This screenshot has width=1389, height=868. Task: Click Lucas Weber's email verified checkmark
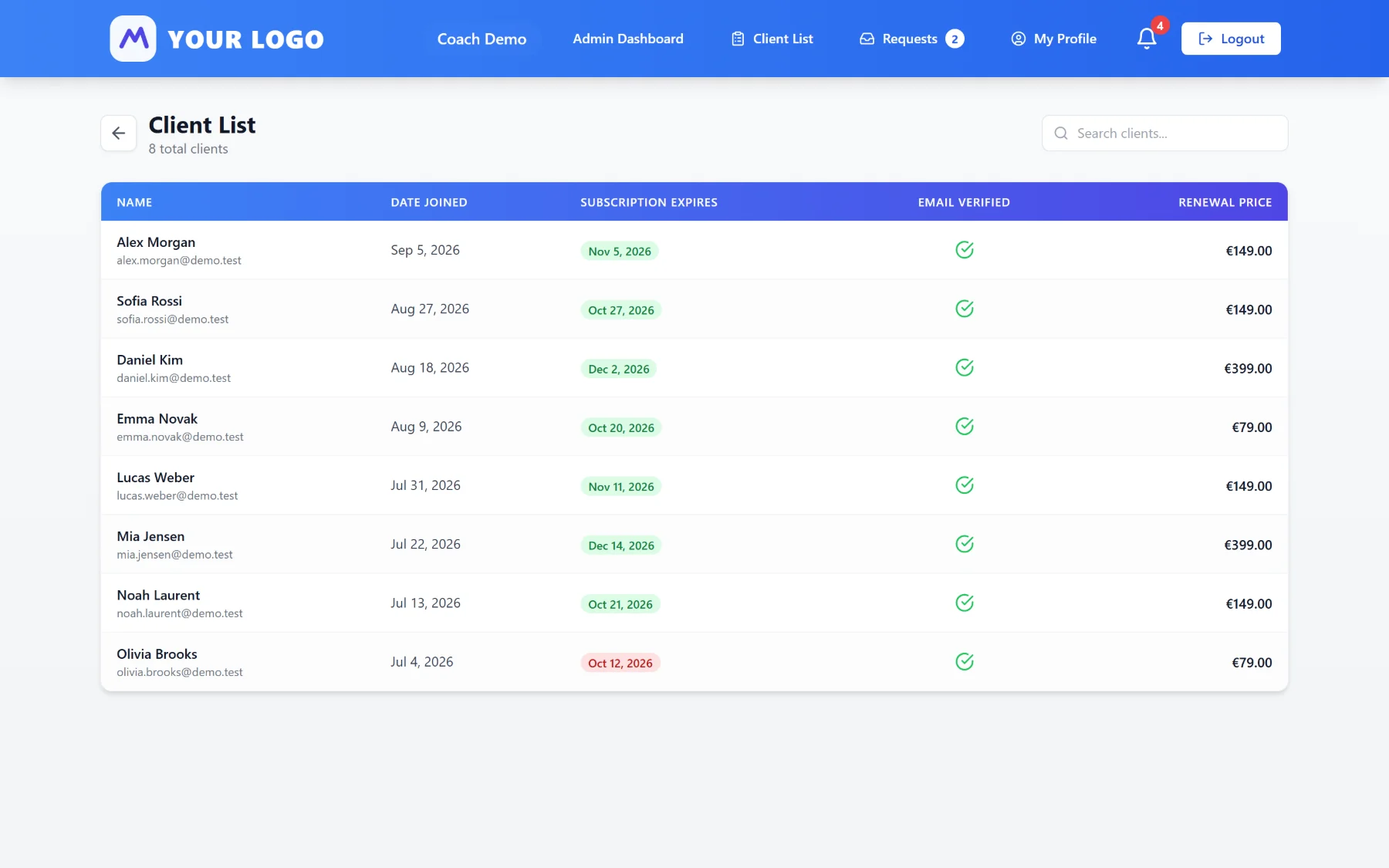point(965,485)
